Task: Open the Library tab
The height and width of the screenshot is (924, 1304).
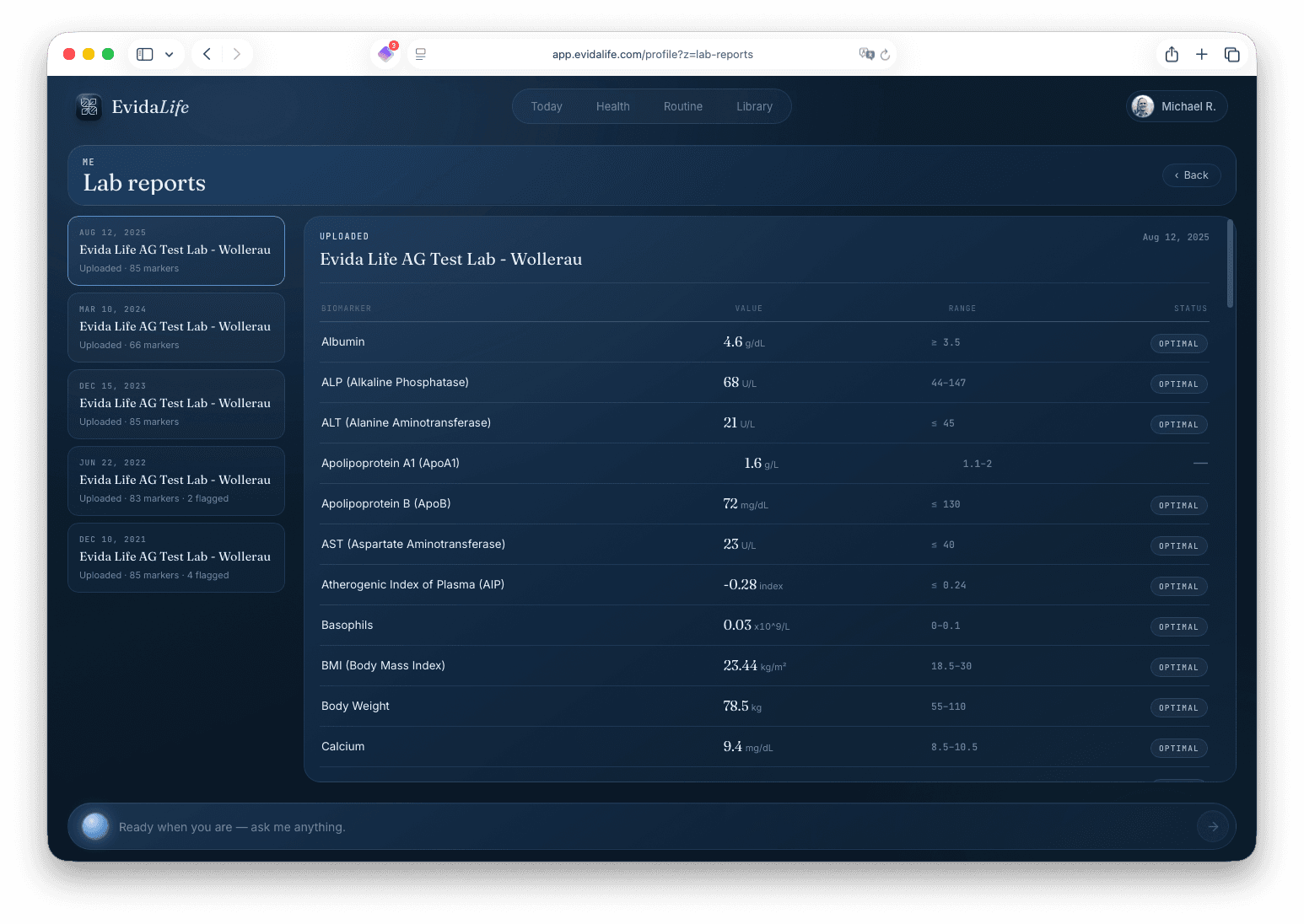Action: 754,106
